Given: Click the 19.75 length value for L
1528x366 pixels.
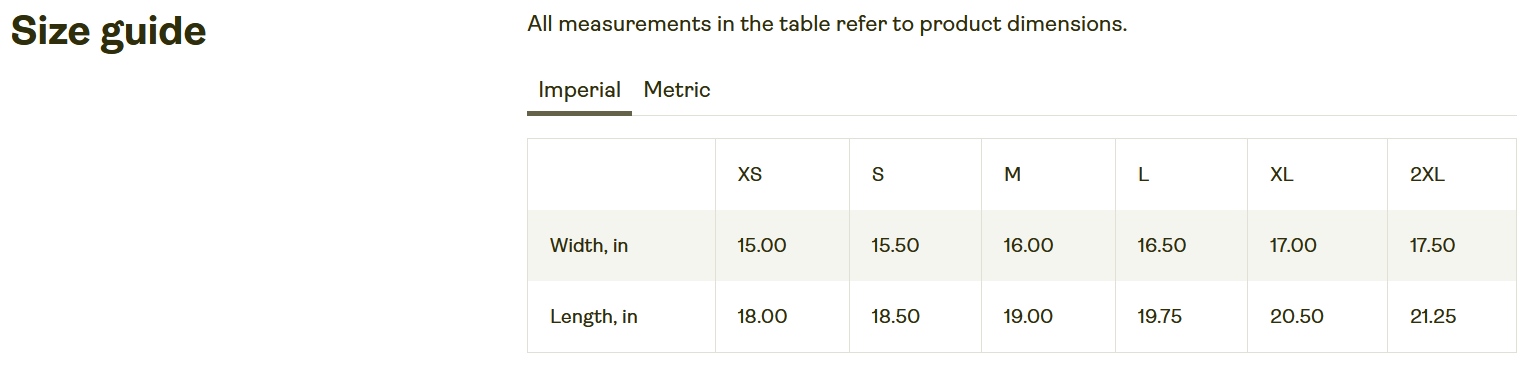Looking at the screenshot, I should 1160,317.
